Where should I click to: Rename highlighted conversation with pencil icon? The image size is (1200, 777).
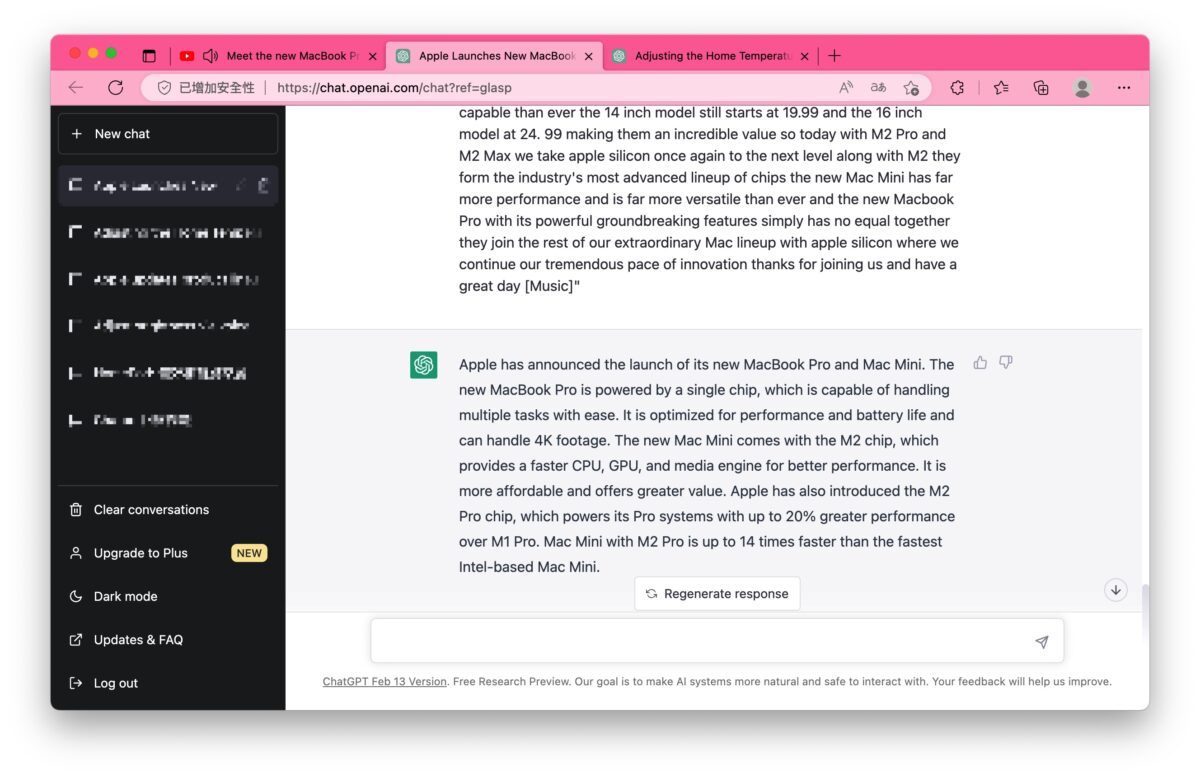[240, 186]
